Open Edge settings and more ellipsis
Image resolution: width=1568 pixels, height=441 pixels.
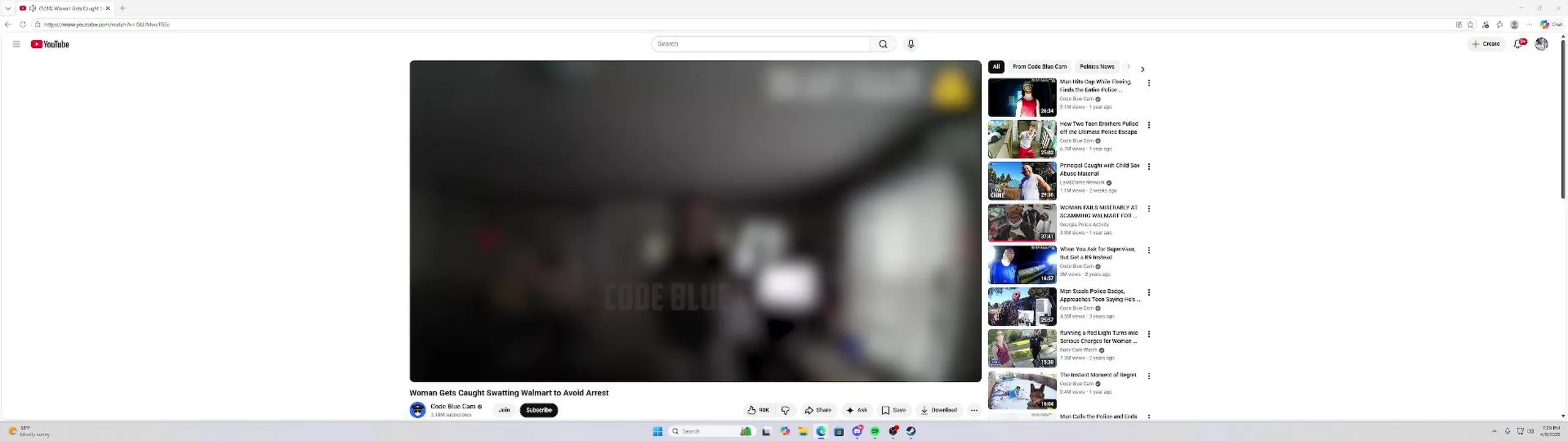[x=1529, y=24]
